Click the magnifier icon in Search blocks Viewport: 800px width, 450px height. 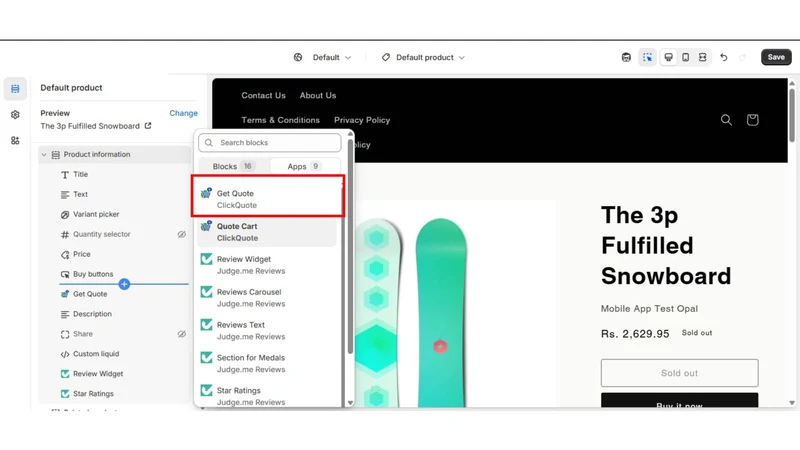pyautogui.click(x=209, y=143)
